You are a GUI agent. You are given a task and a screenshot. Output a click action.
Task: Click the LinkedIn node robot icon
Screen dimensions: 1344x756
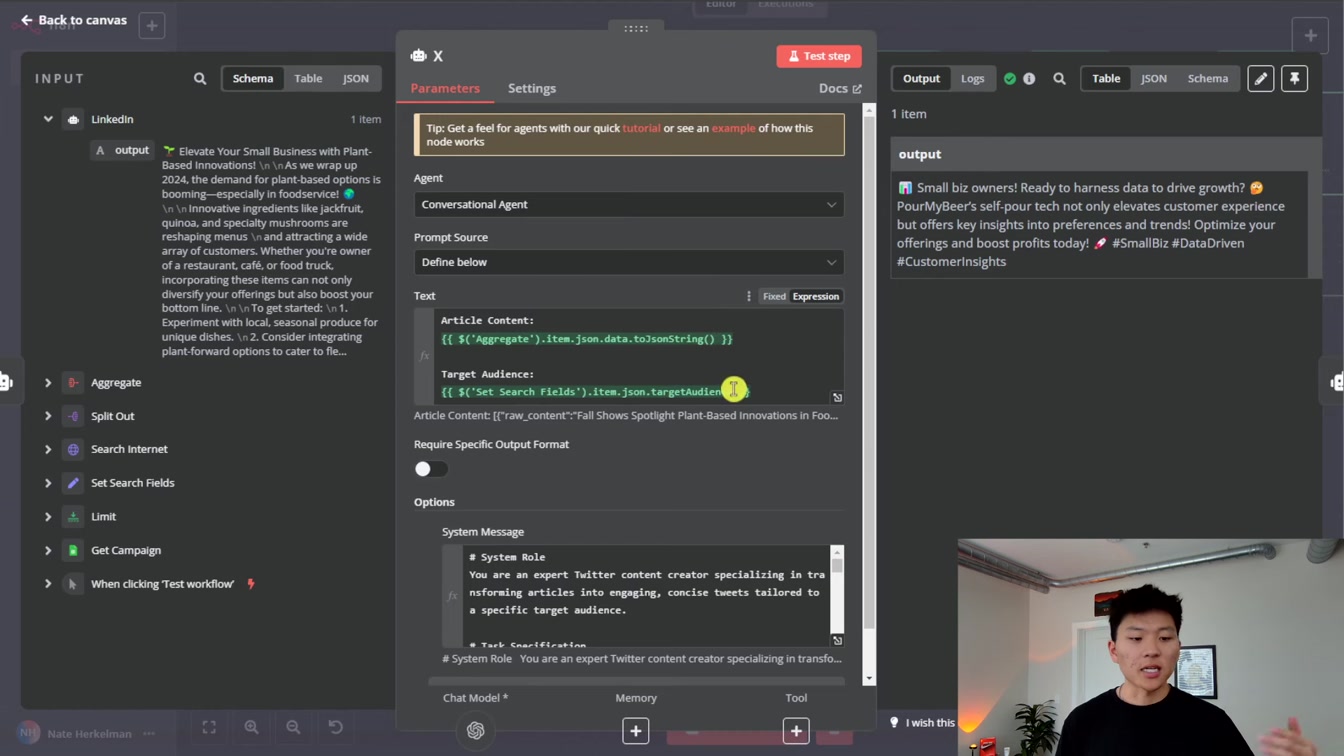pos(73,119)
